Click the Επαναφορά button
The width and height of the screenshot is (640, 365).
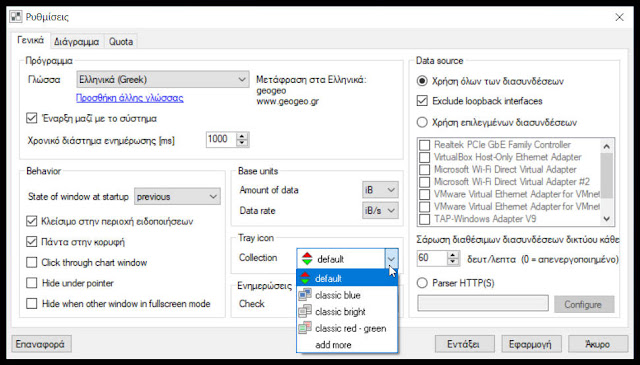coord(41,344)
